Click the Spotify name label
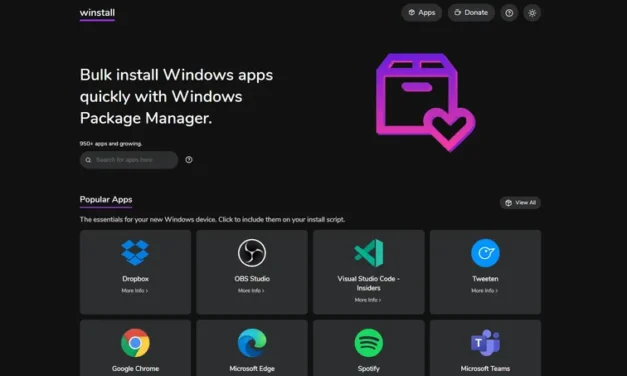The image size is (627, 376). (x=369, y=369)
